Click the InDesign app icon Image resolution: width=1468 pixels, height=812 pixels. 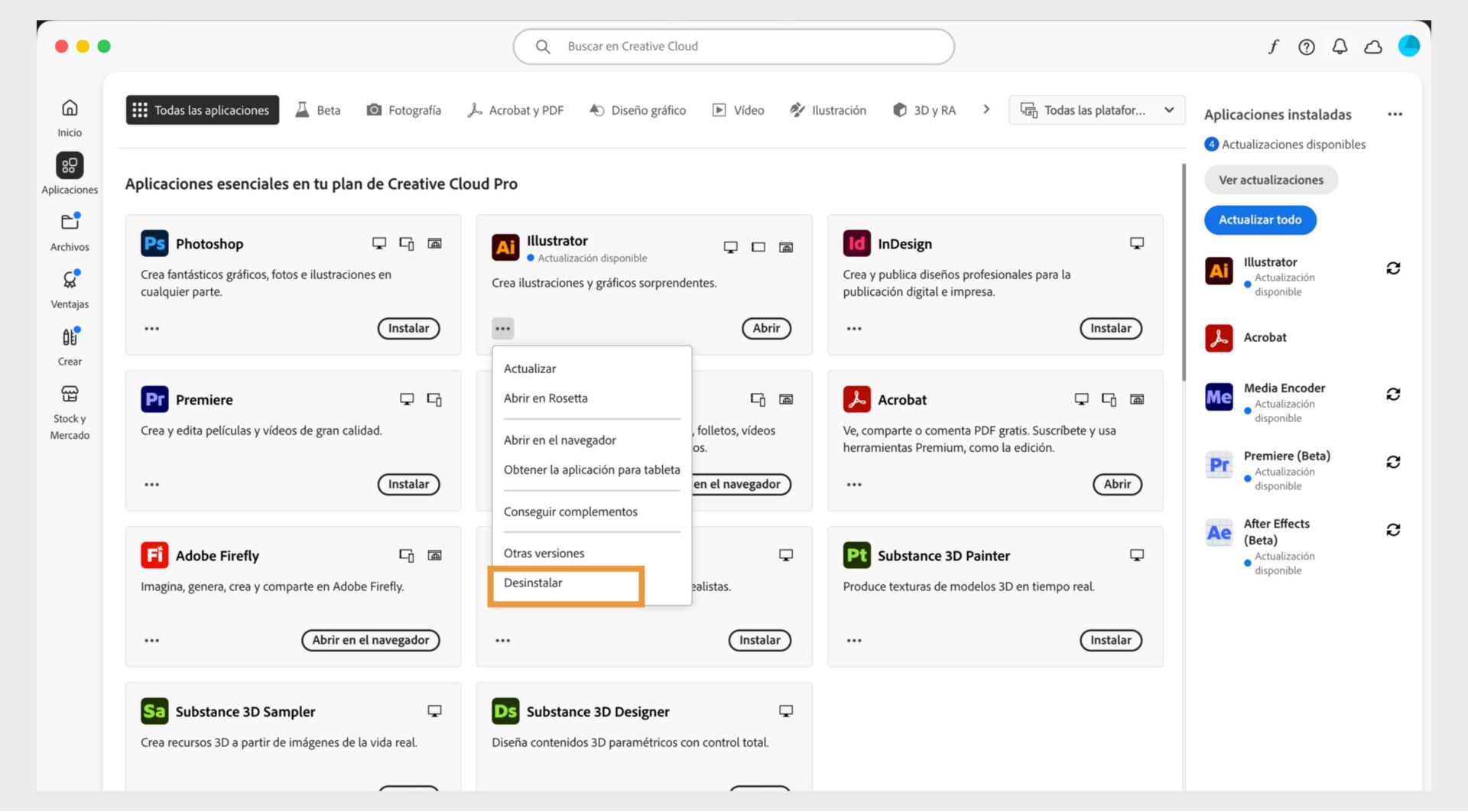click(856, 243)
